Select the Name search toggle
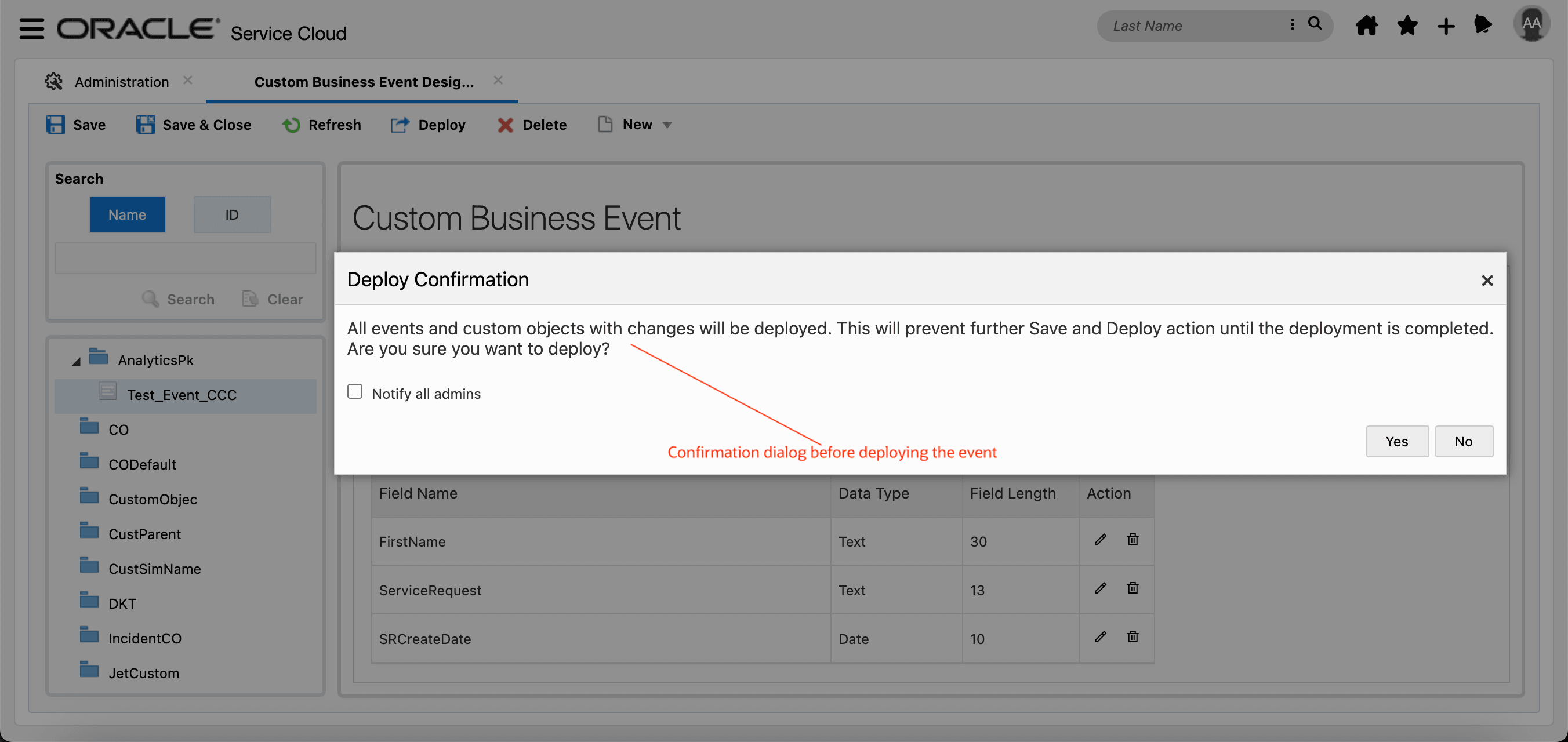The width and height of the screenshot is (1568, 742). tap(127, 214)
